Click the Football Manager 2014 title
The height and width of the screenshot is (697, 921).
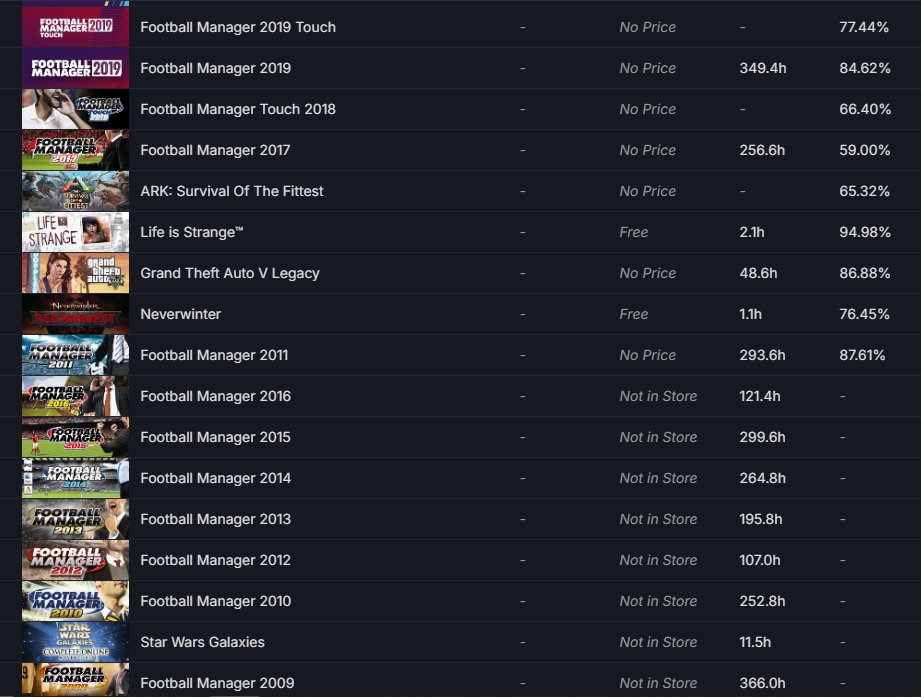tap(216, 478)
